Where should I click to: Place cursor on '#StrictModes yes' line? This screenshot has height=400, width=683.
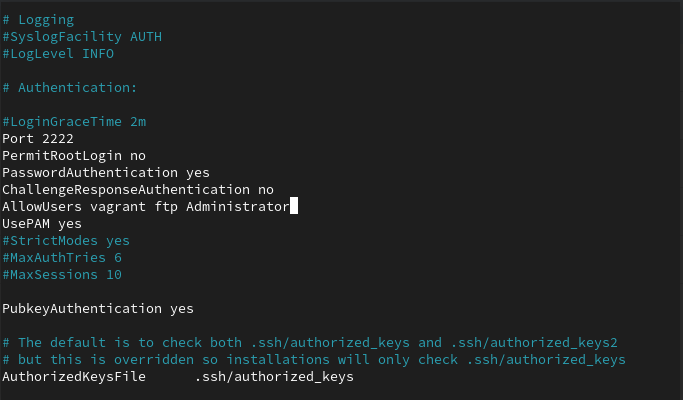pos(66,241)
